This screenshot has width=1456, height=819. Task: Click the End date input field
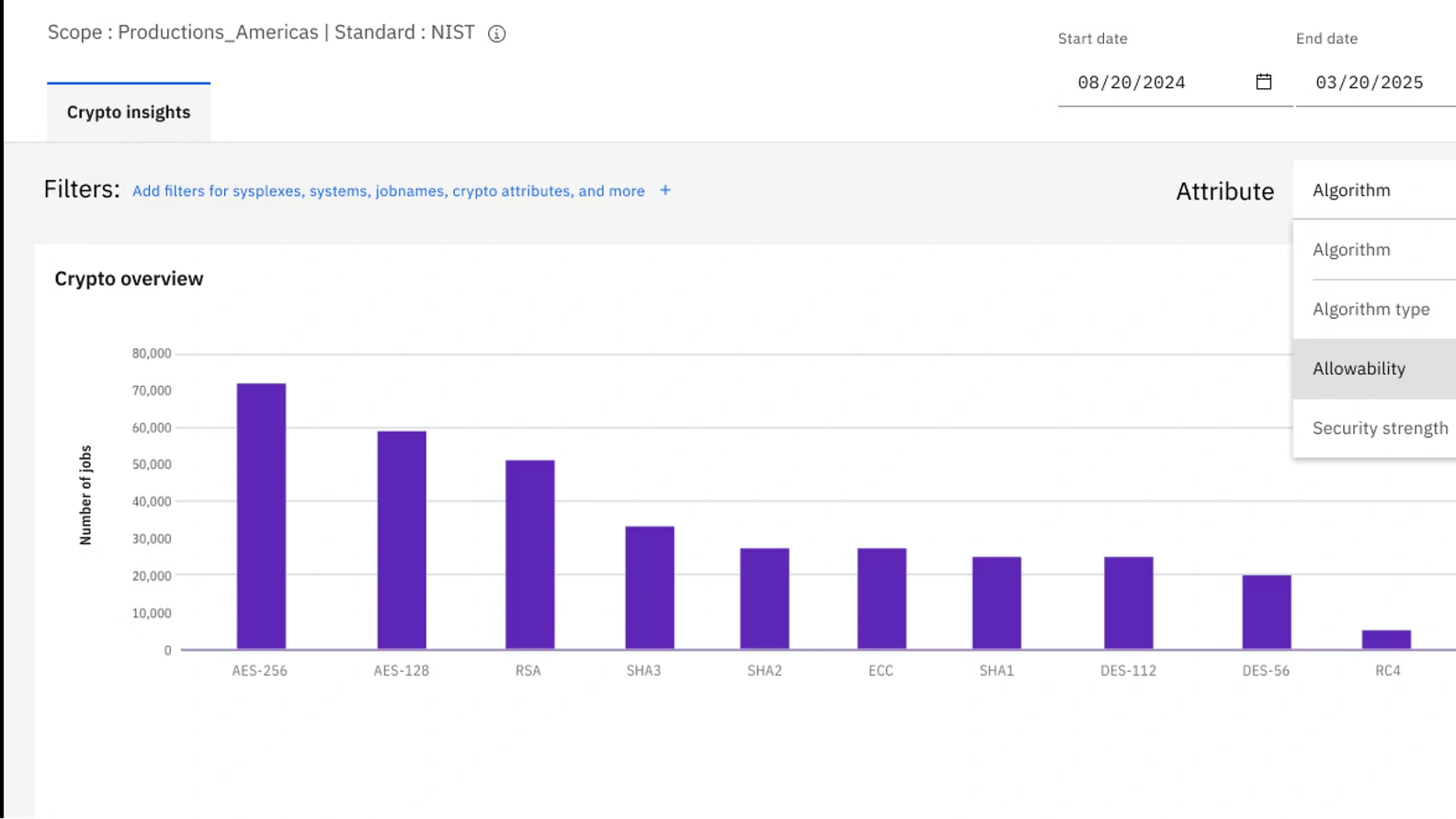click(x=1373, y=83)
